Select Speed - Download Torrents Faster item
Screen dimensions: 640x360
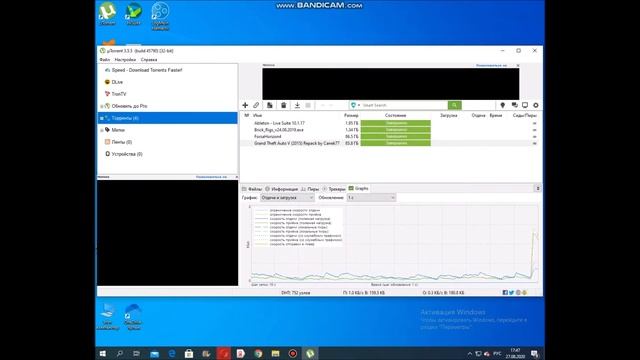point(147,70)
